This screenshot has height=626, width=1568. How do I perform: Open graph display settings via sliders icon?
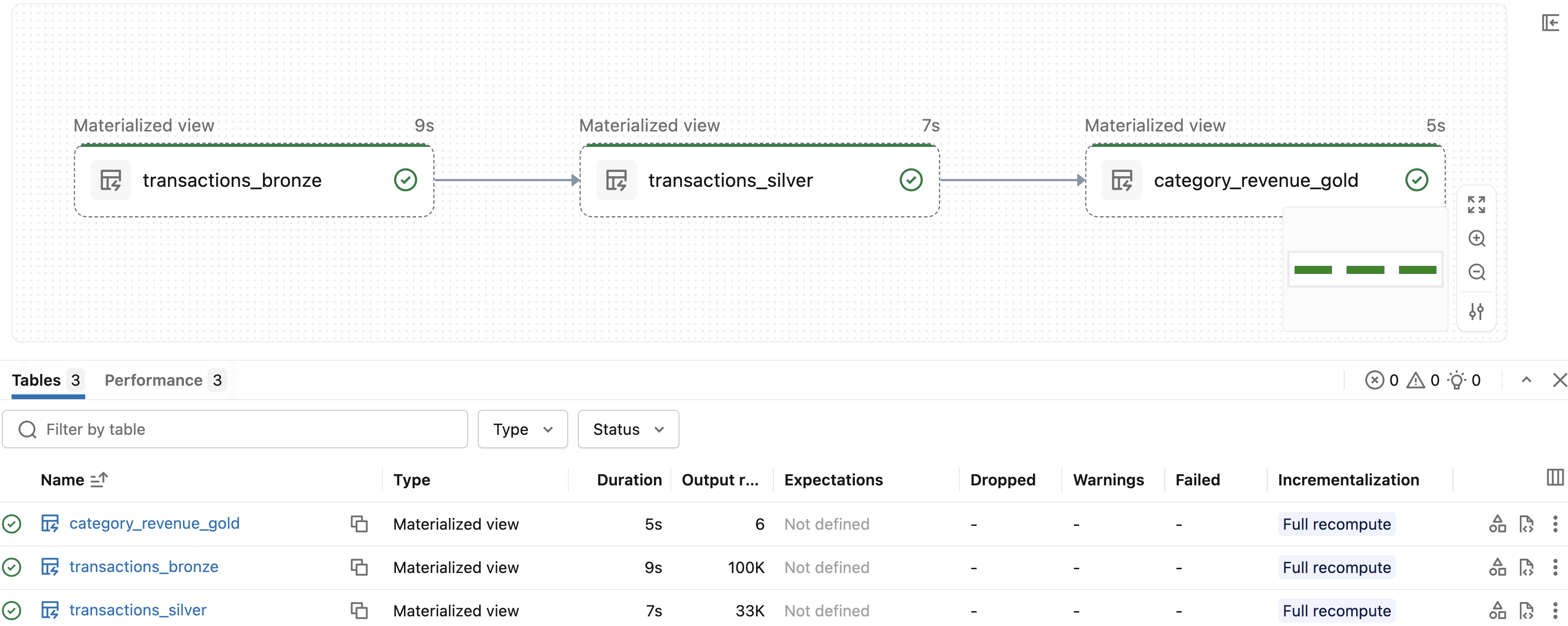tap(1477, 312)
